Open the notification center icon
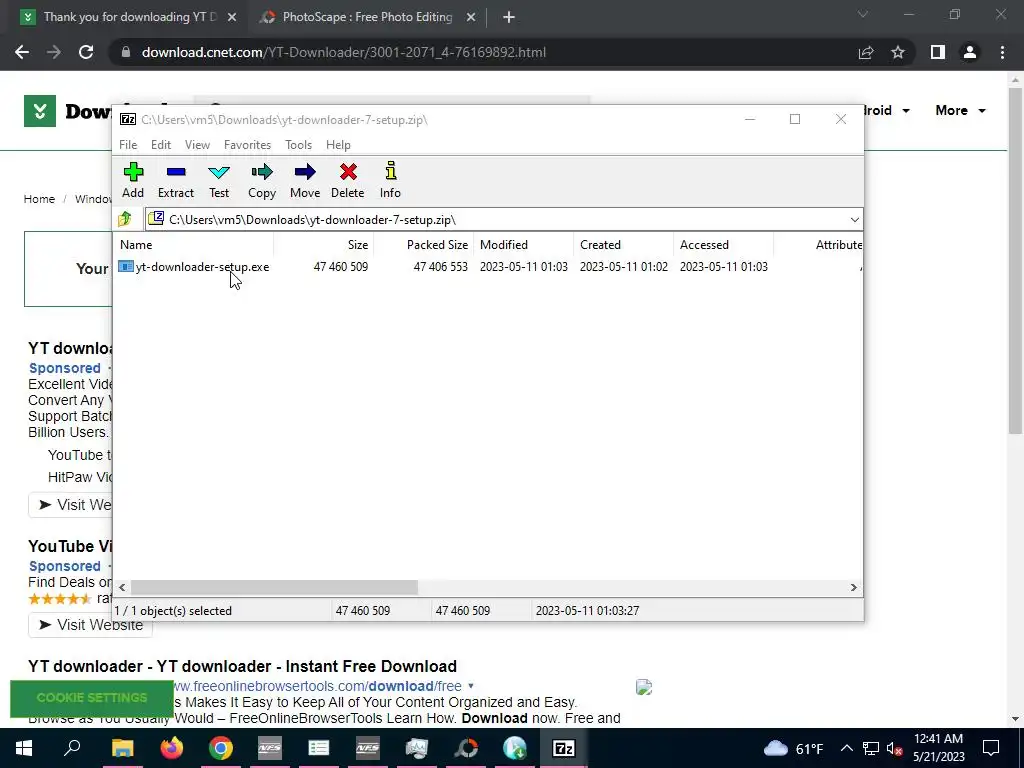This screenshot has height=768, width=1024. 991,748
